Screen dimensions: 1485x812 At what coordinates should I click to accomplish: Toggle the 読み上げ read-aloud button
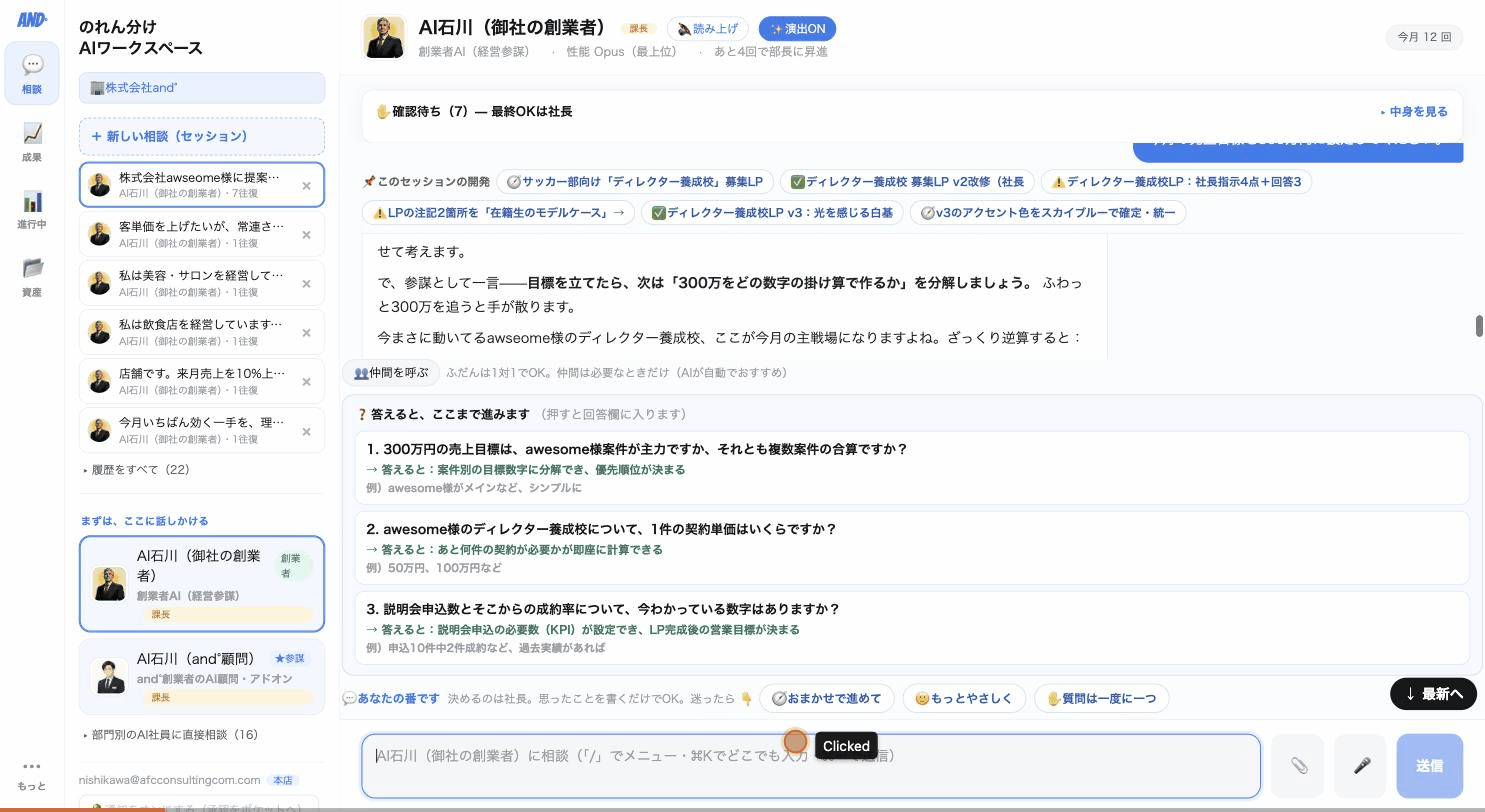708,29
